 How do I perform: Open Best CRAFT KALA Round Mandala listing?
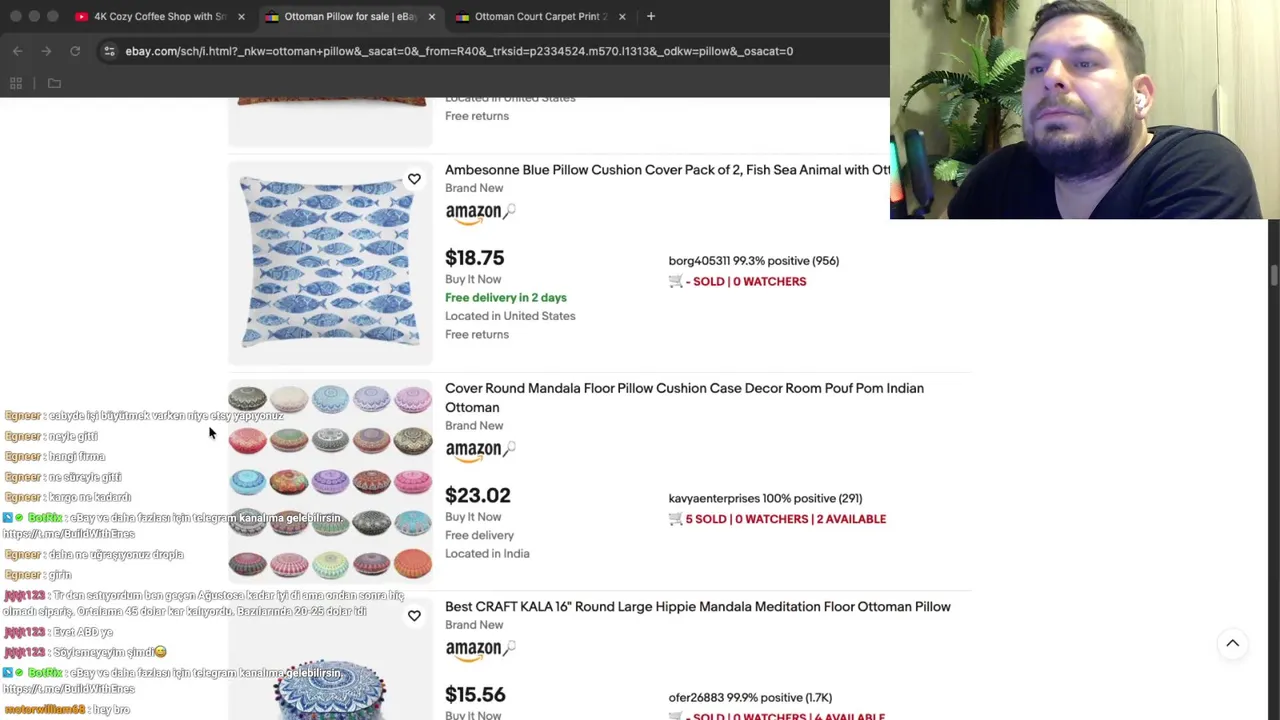(698, 607)
